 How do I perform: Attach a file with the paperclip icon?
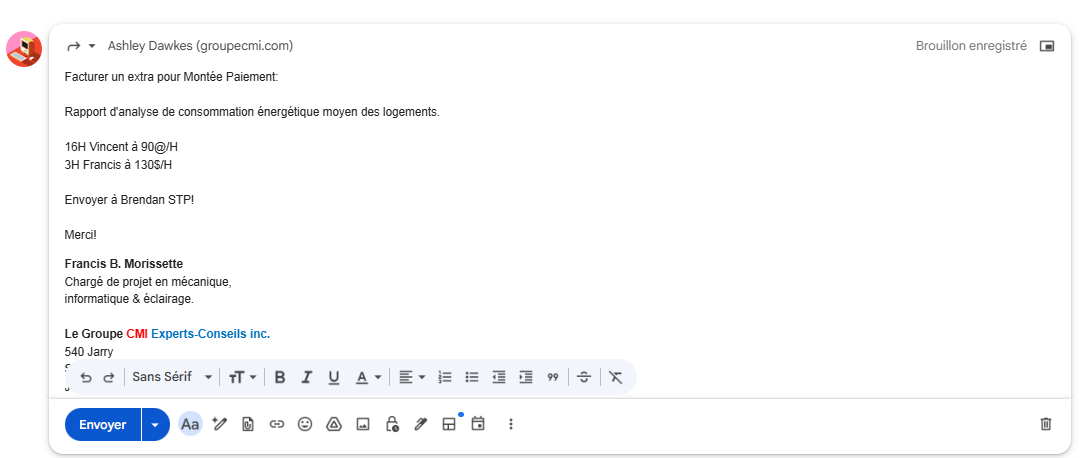(248, 424)
